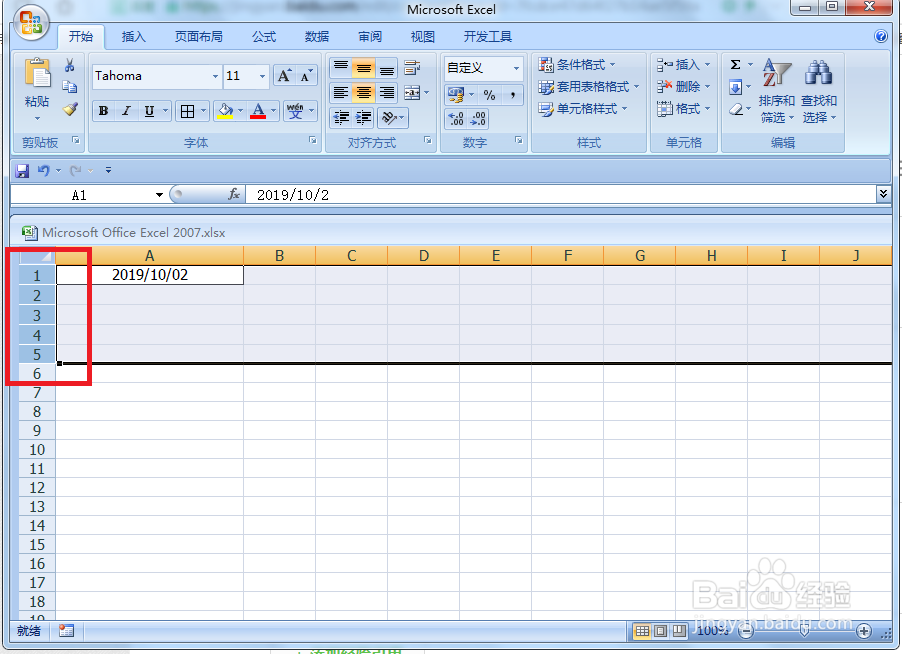The image size is (902, 654).
Task: Click the Help question mark icon
Action: [881, 36]
